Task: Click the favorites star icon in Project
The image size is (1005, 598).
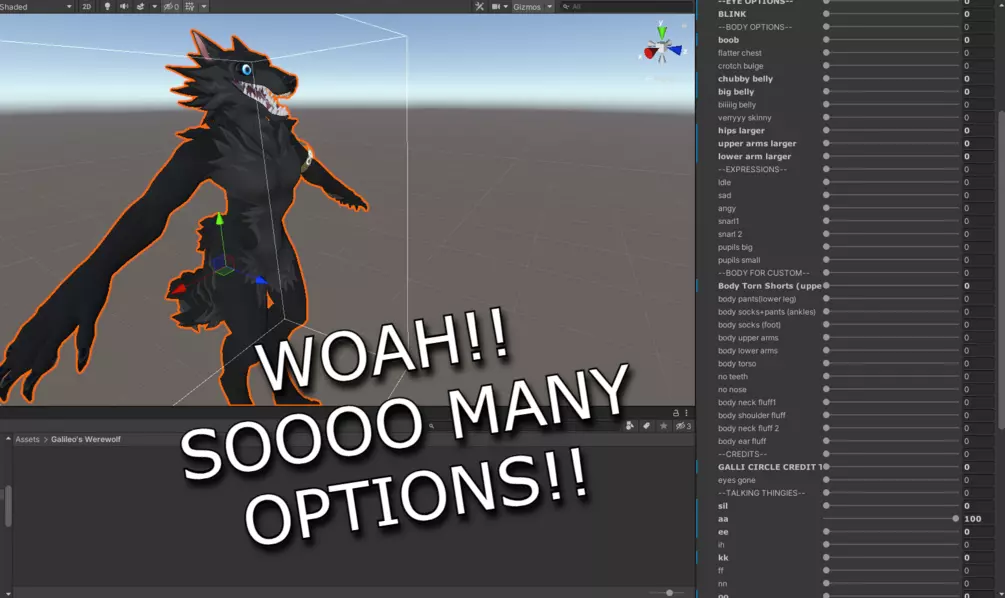Action: point(663,426)
